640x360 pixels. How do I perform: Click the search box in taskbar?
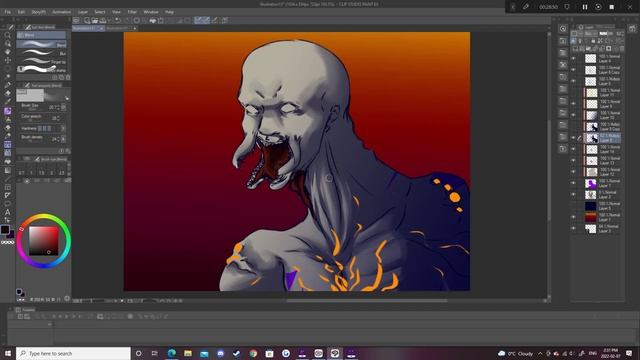(73, 353)
